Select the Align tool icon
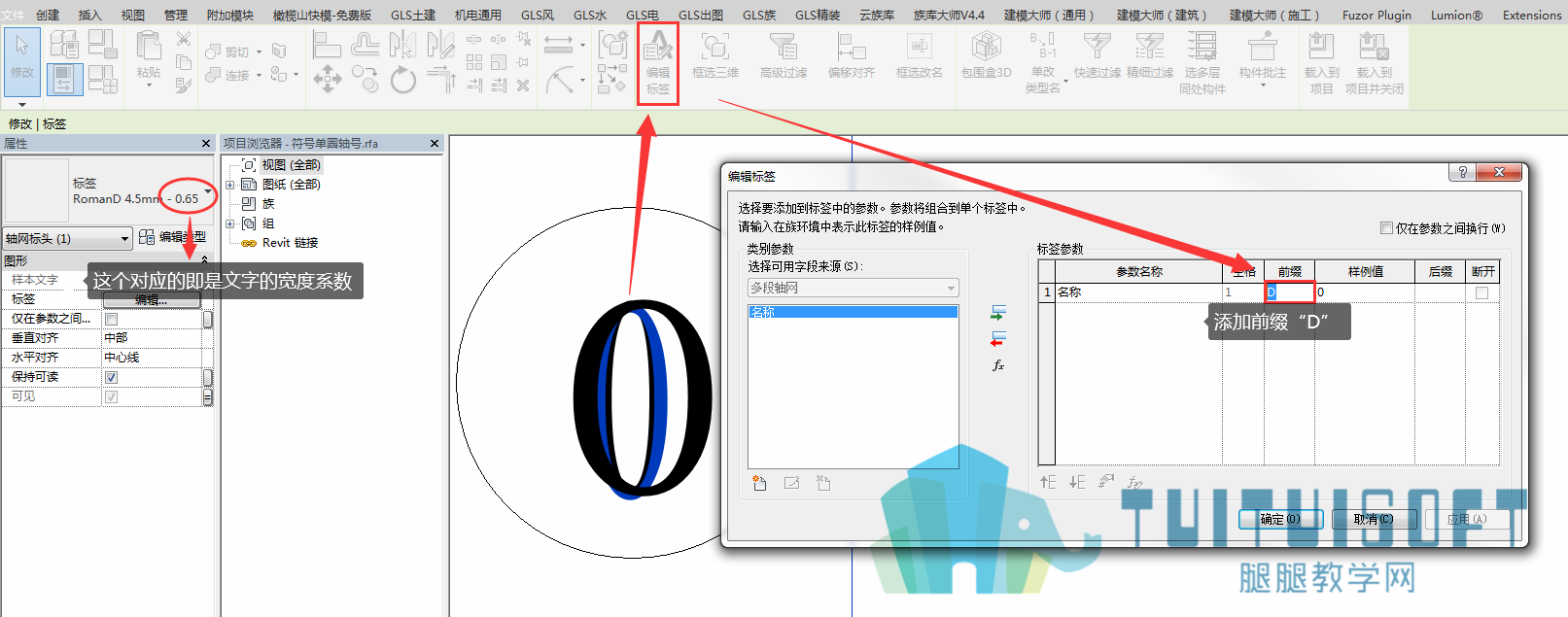Screen dimensions: 1568x617 pos(326,44)
